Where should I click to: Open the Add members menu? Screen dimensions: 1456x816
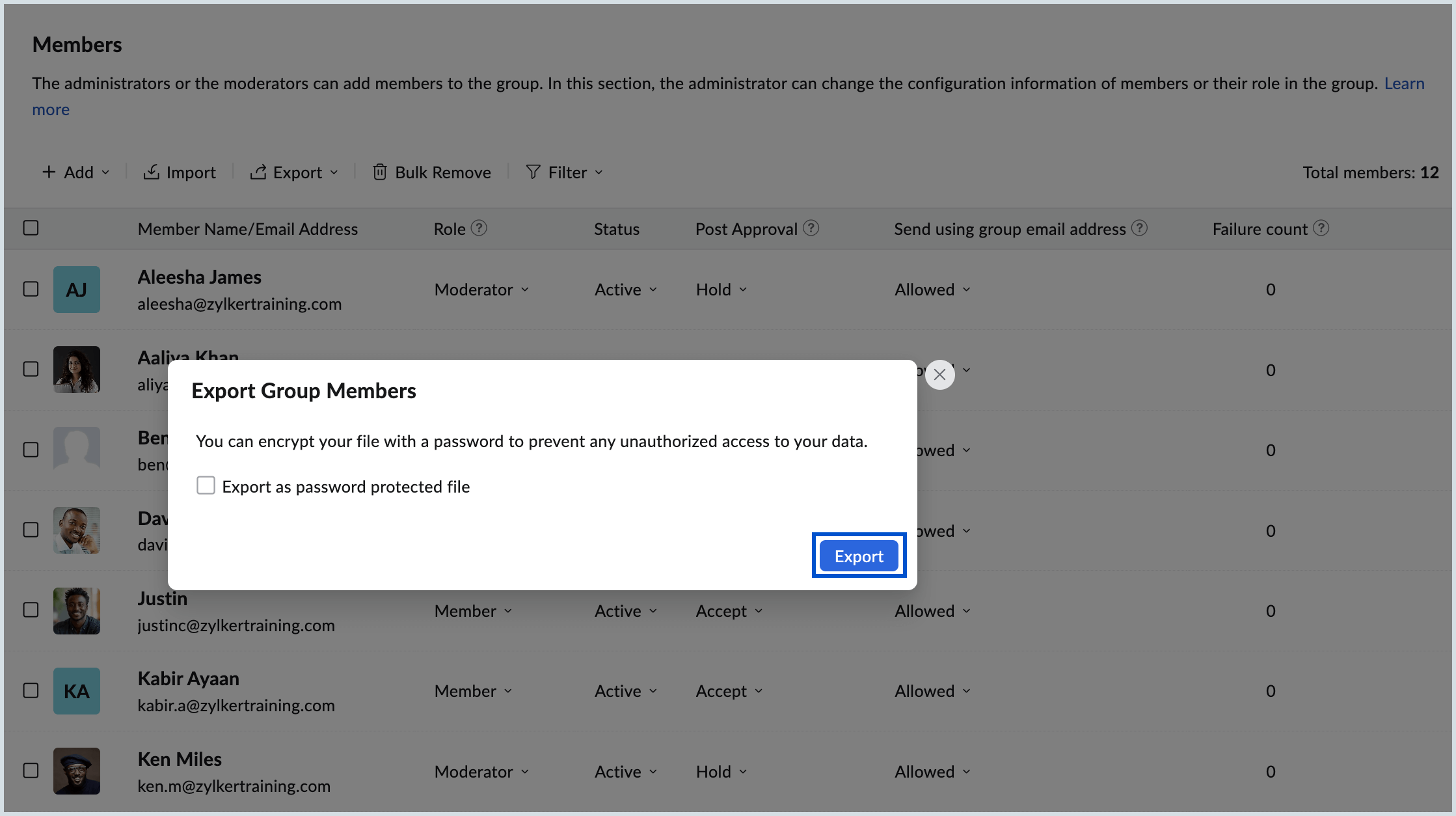coord(76,172)
